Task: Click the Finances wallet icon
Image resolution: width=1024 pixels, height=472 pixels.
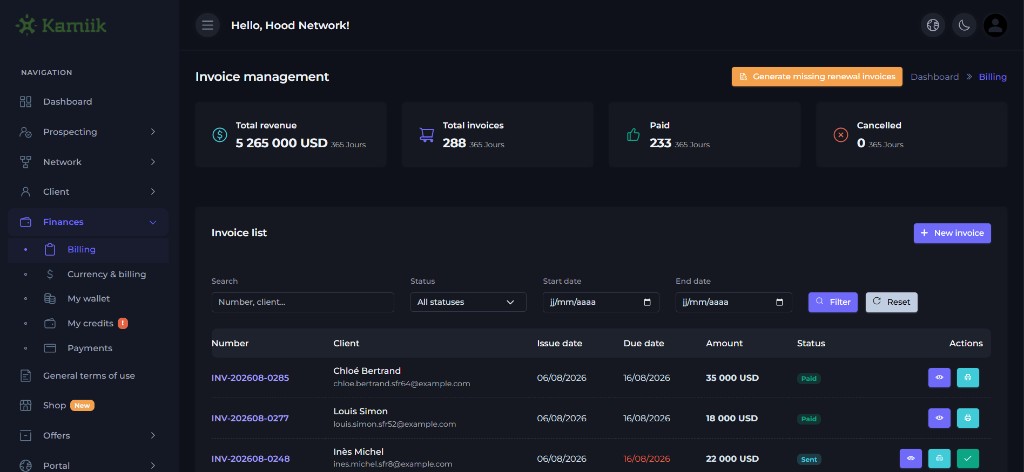Action: 25,222
